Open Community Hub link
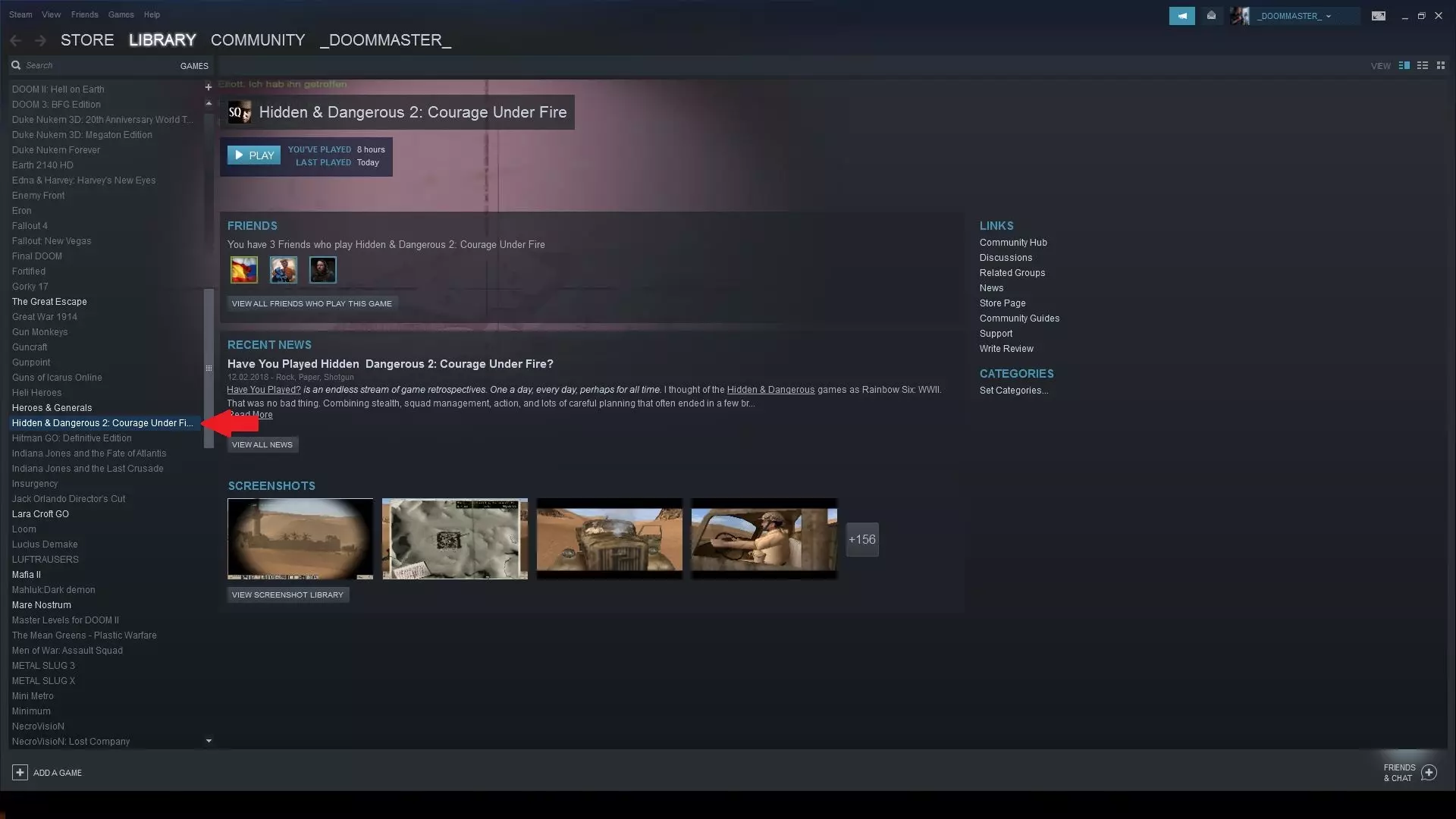This screenshot has width=1456, height=819. point(1012,243)
